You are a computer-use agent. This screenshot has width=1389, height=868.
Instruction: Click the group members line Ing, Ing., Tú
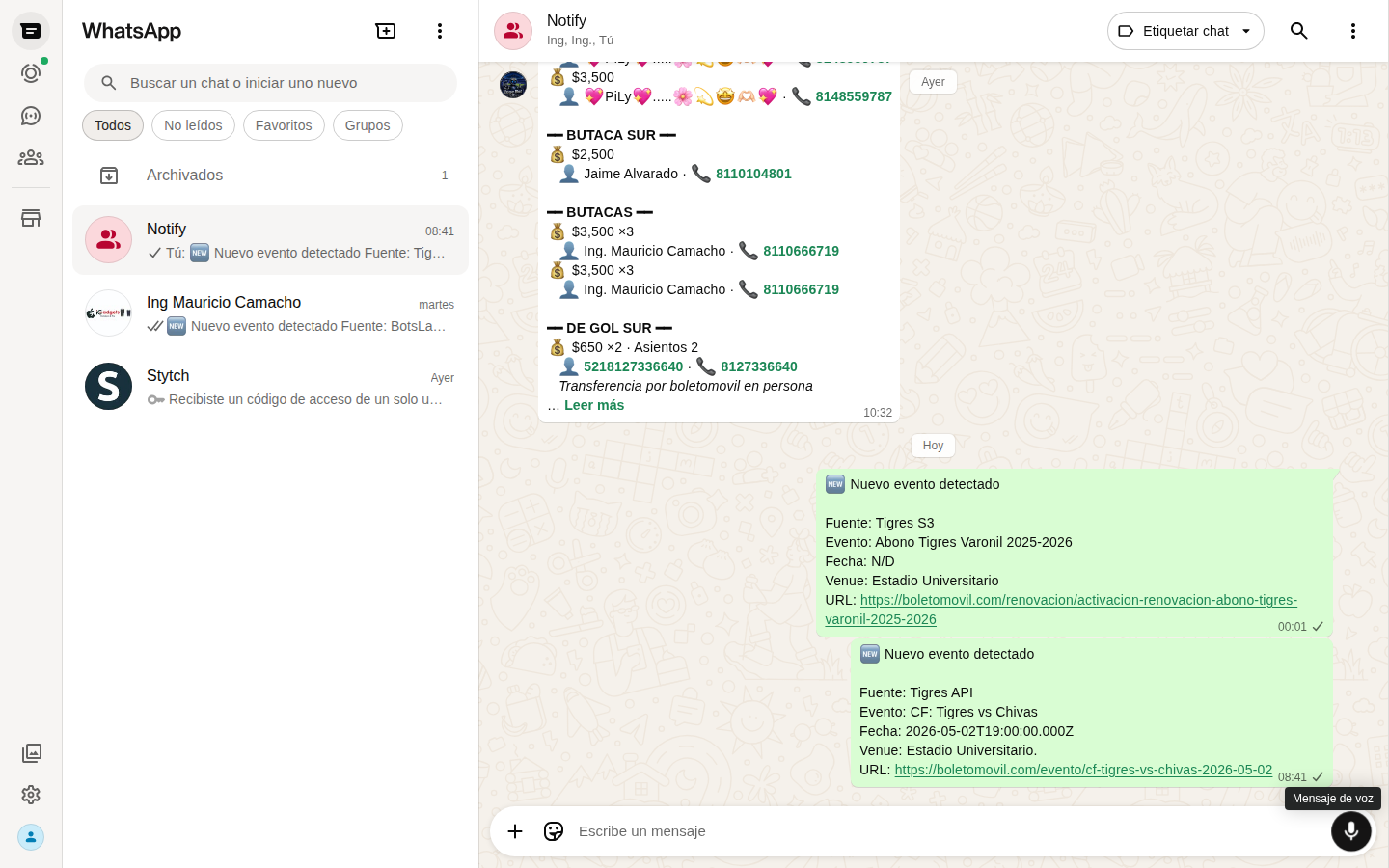pos(580,41)
